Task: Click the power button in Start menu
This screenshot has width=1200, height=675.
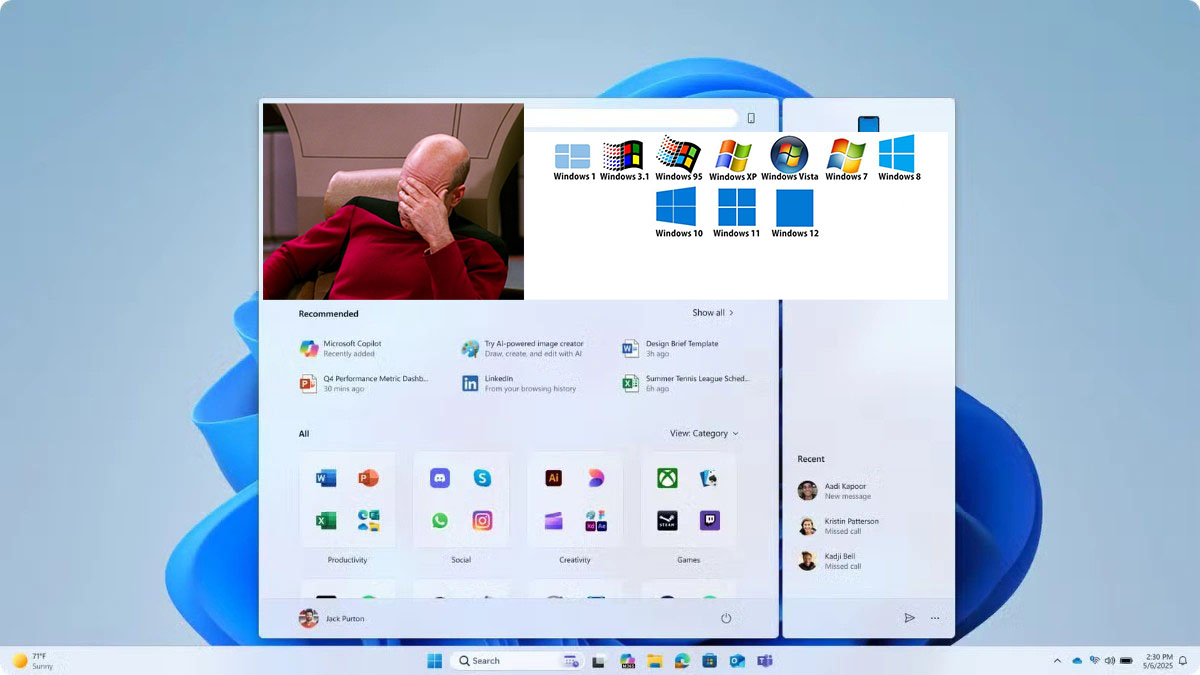Action: (x=726, y=619)
